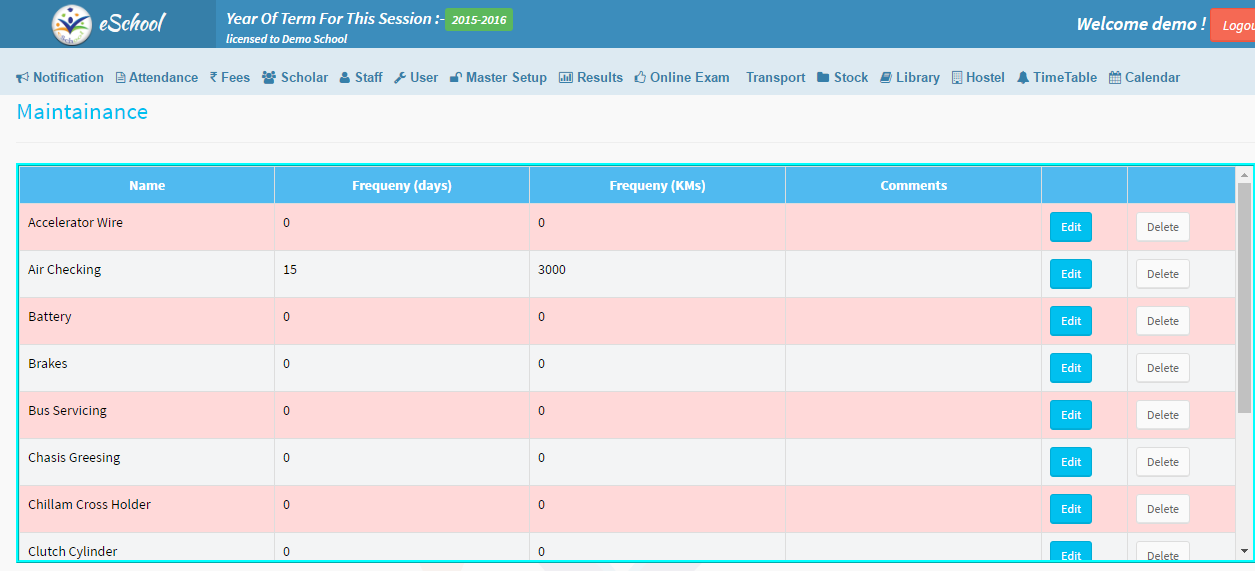Image resolution: width=1255 pixels, height=571 pixels.
Task: Go to the Library menu
Action: 909,78
